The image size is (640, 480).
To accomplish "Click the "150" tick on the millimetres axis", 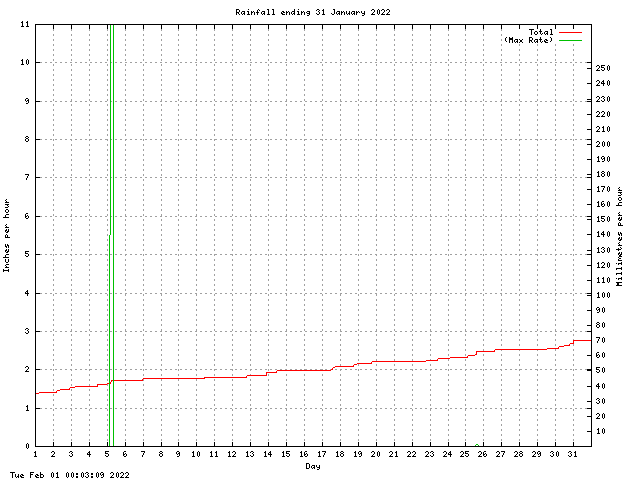I will pos(603,220).
